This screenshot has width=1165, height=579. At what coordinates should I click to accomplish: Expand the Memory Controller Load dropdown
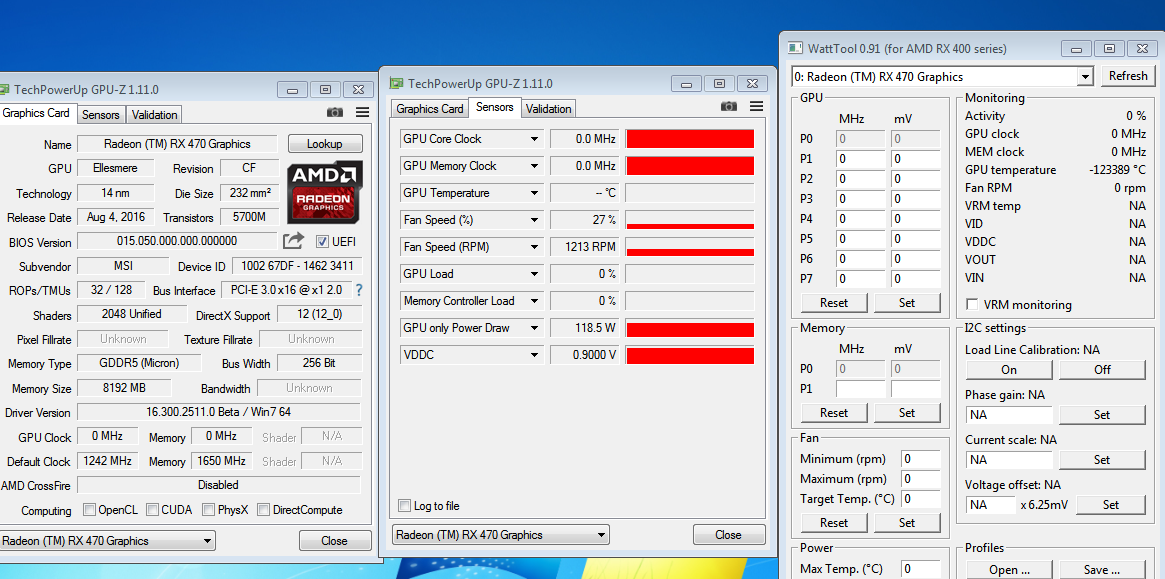click(x=534, y=301)
